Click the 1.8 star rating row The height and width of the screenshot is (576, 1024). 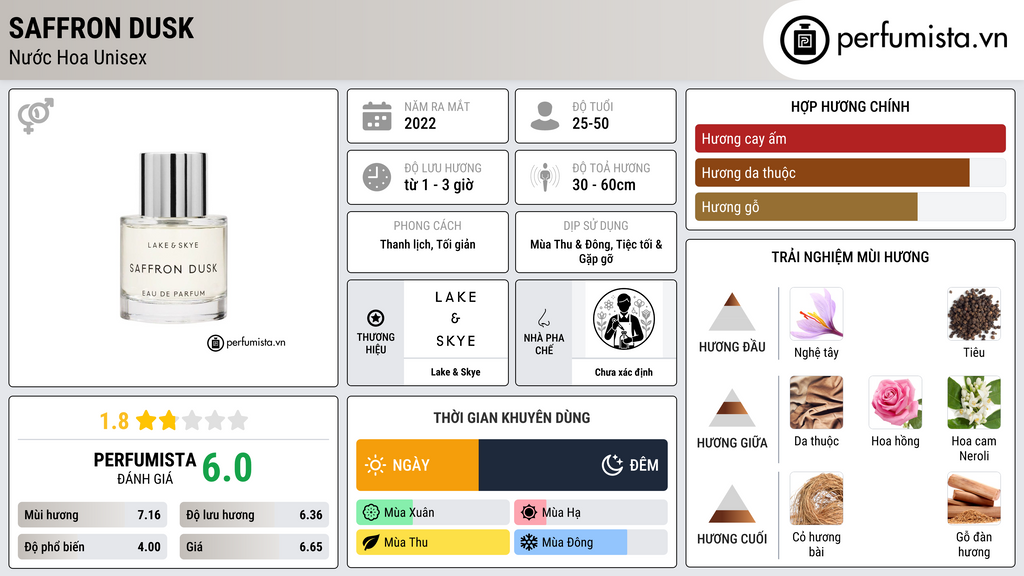tap(173, 421)
